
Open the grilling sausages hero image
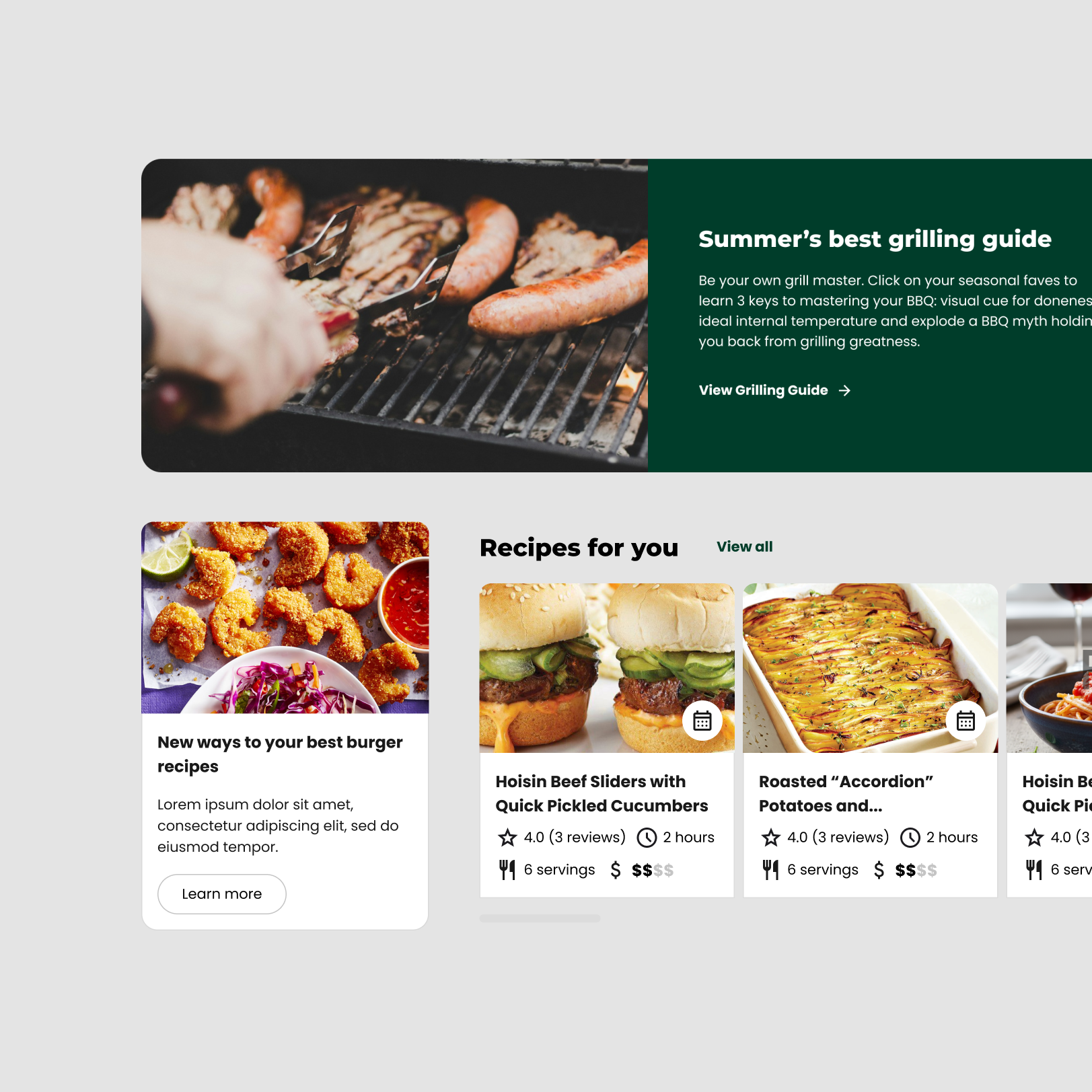(395, 316)
